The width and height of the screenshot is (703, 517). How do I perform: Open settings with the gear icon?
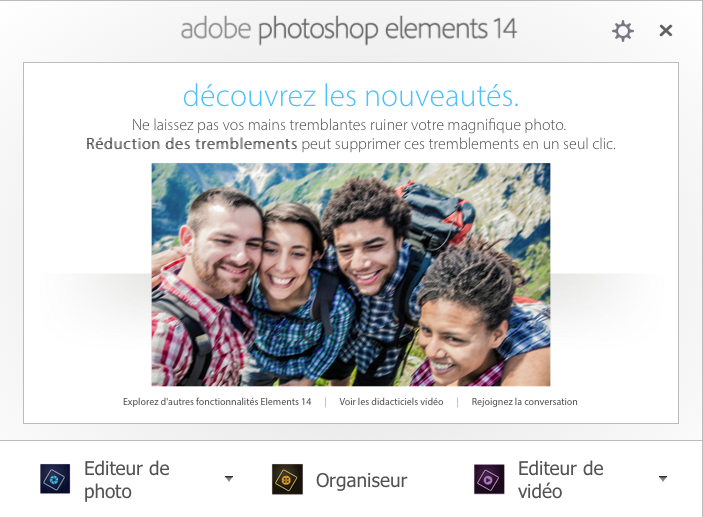(x=623, y=31)
